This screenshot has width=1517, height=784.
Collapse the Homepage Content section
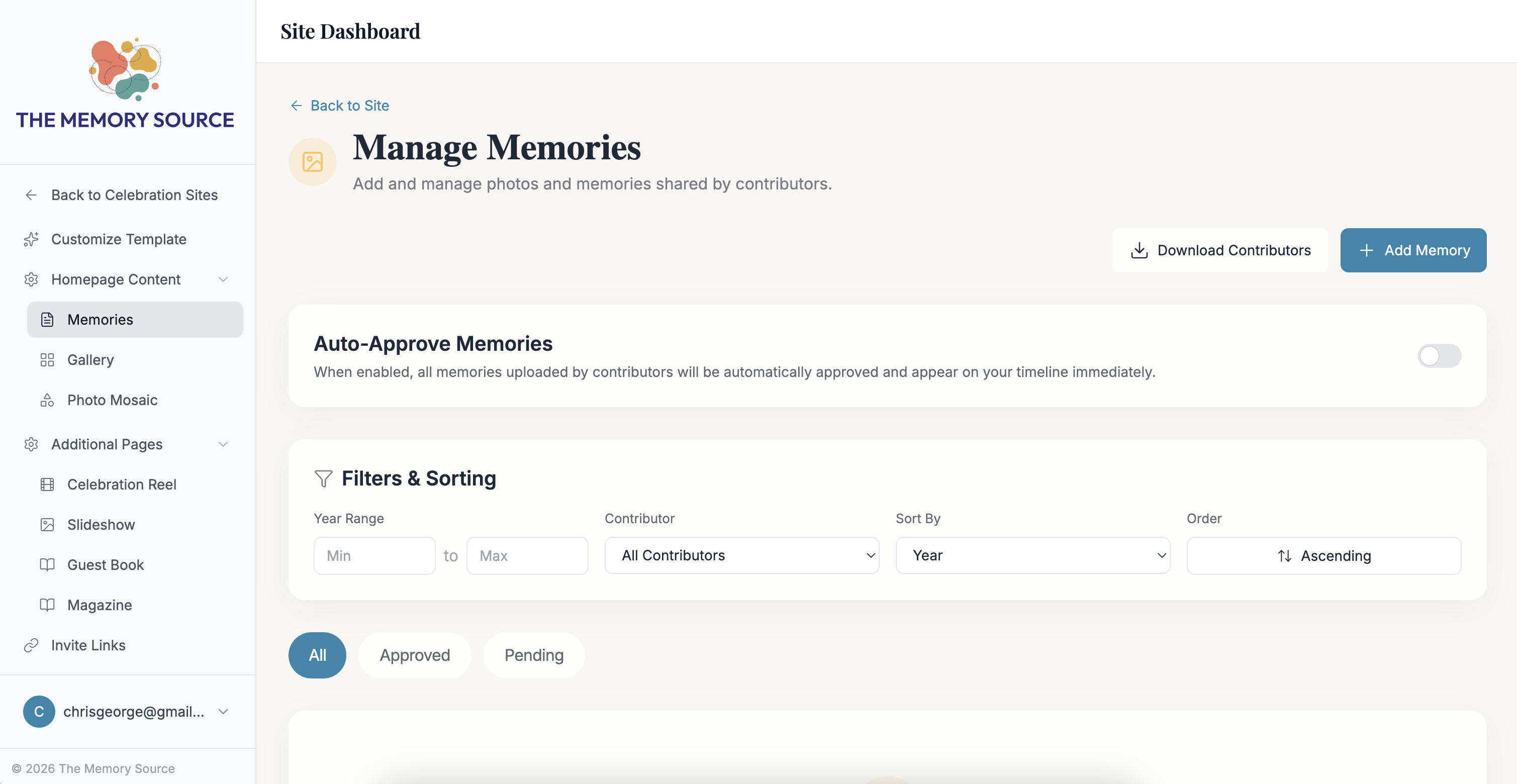coord(223,279)
